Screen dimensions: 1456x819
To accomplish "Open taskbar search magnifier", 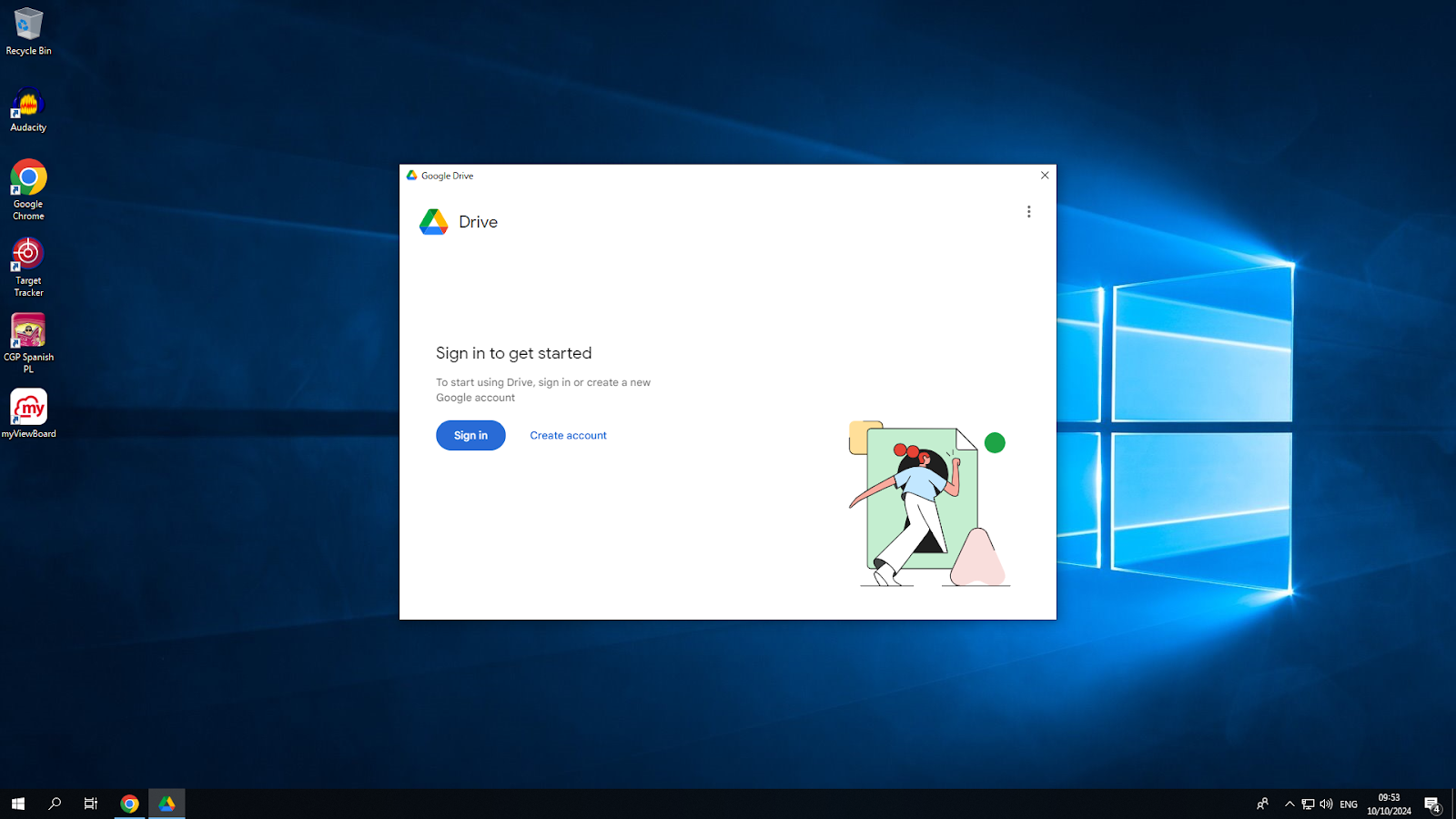I will tap(55, 804).
